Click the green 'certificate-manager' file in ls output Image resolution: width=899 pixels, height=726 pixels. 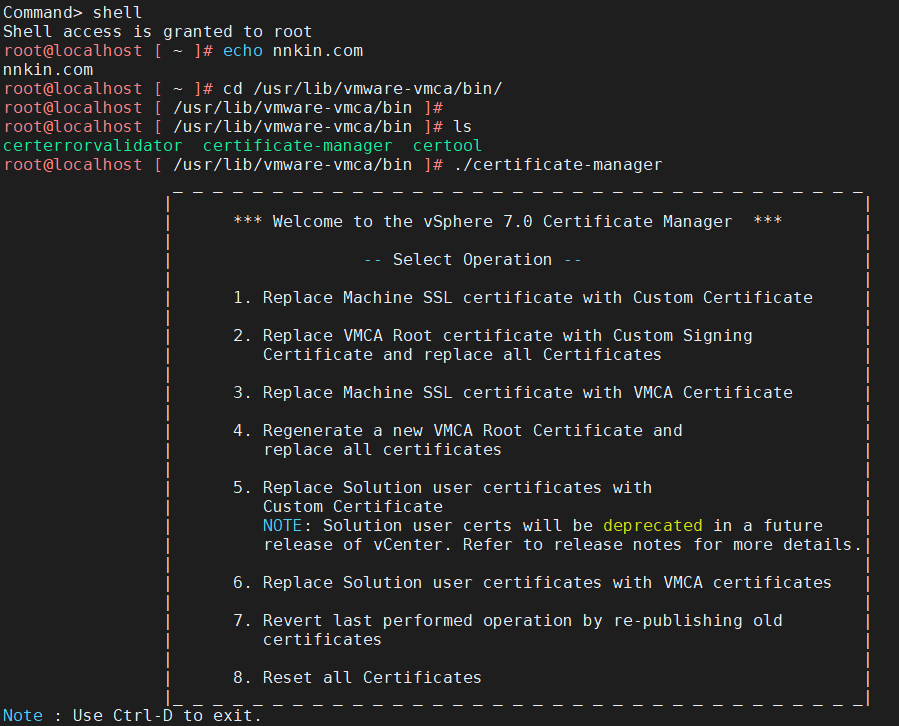click(297, 146)
